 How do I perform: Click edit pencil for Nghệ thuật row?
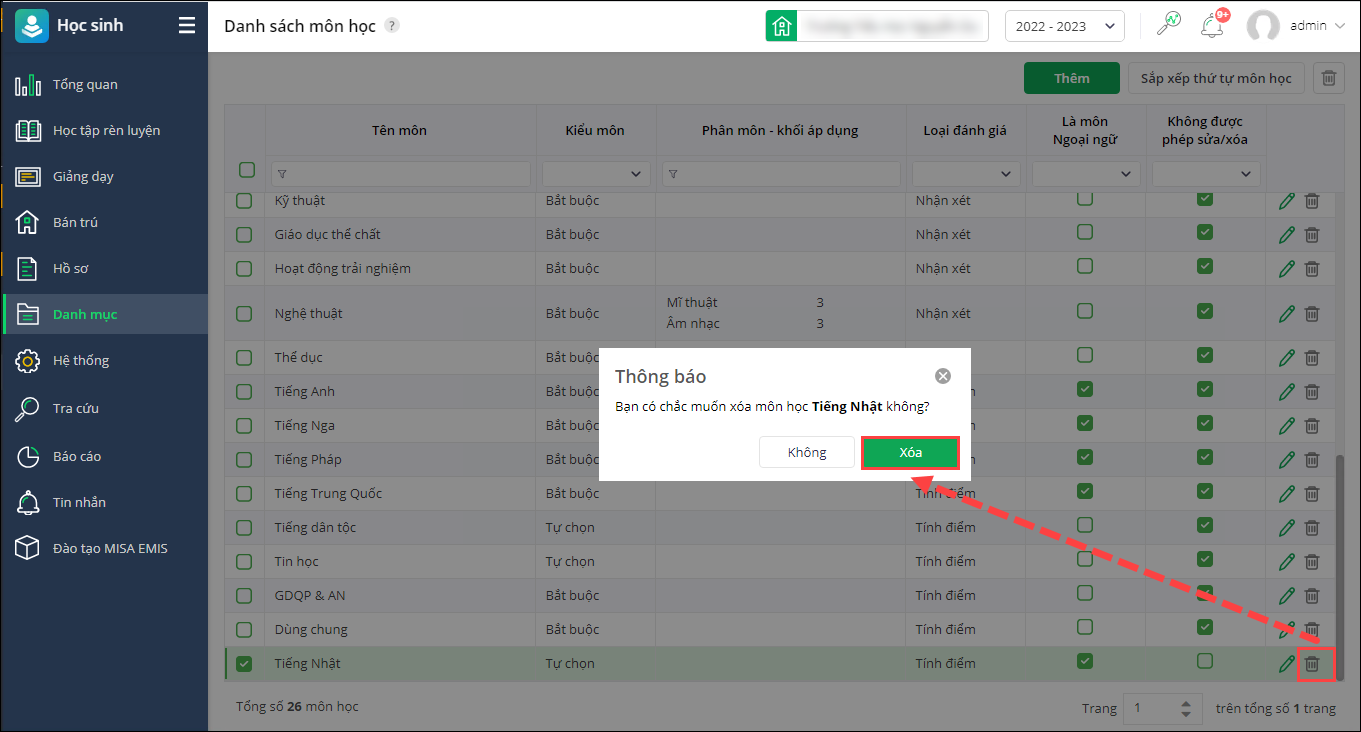pos(1286,313)
